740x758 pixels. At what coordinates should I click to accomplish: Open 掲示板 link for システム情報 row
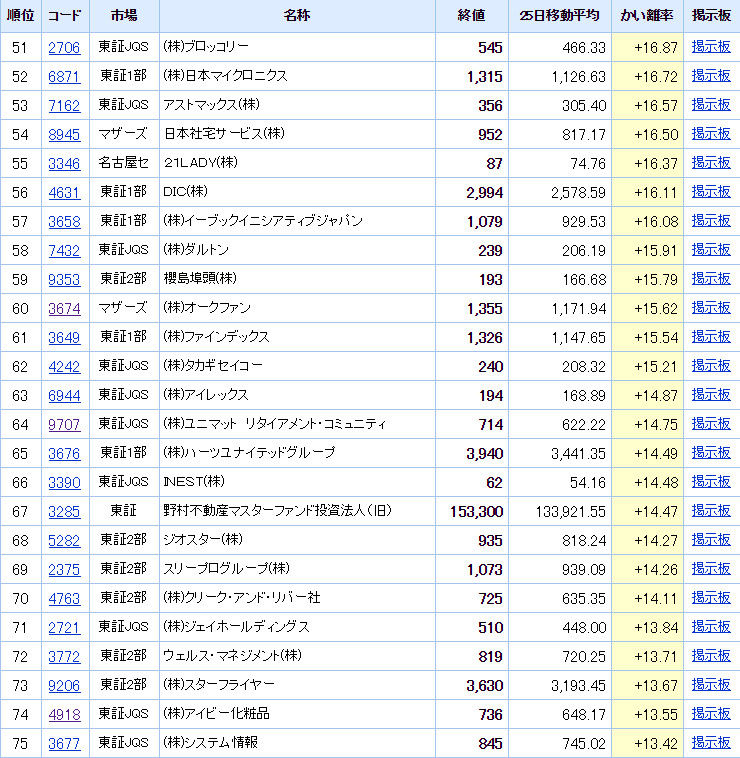tap(711, 743)
